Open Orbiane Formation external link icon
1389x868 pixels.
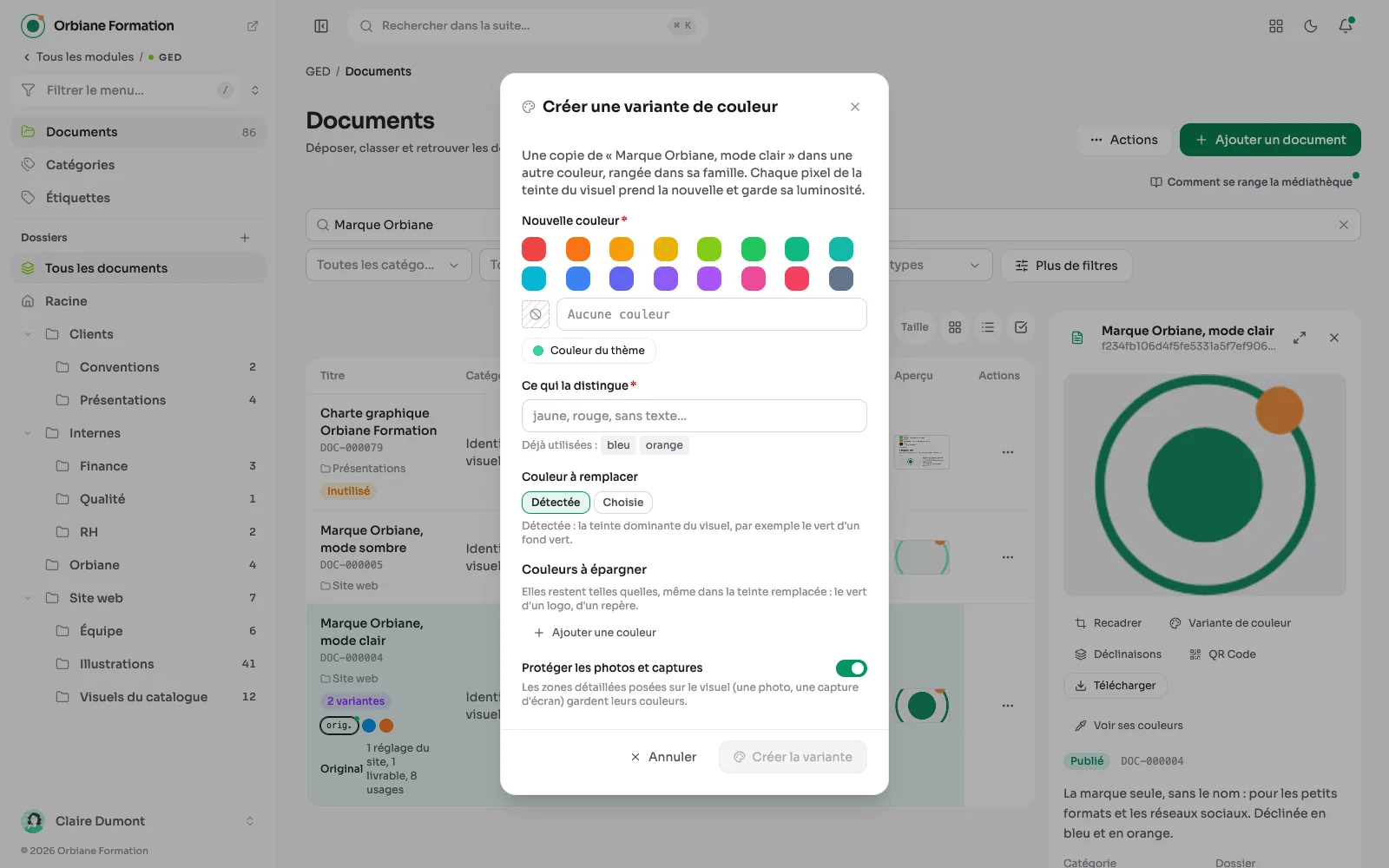click(253, 26)
